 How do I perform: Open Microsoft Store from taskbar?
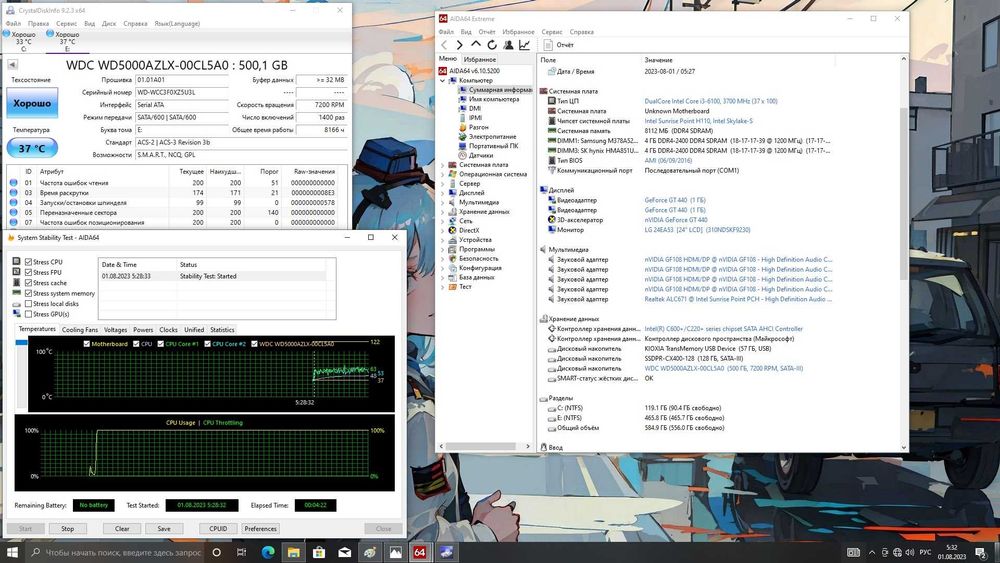pos(319,552)
